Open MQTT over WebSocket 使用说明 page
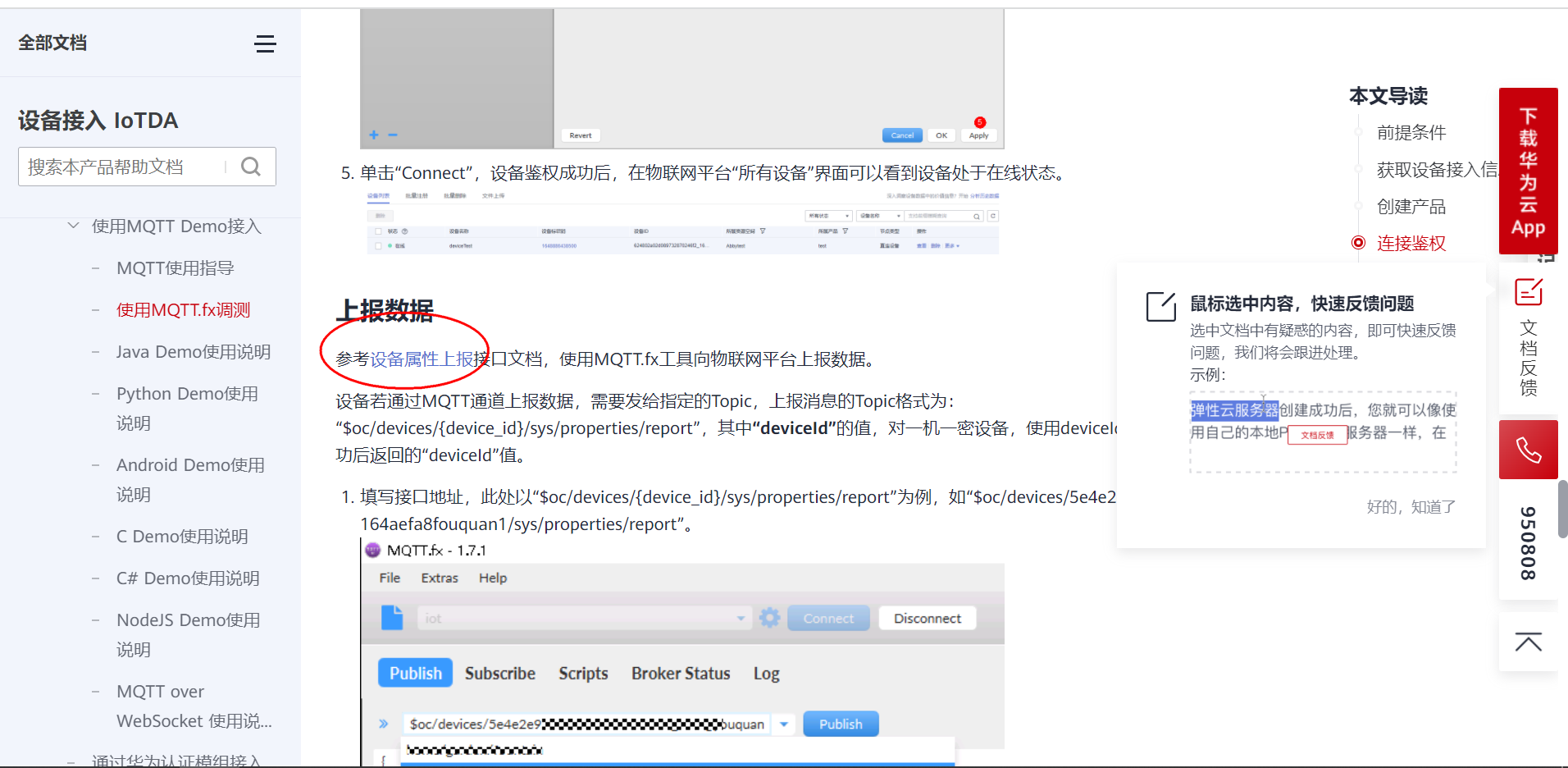This screenshot has width=1568, height=768. [194, 706]
